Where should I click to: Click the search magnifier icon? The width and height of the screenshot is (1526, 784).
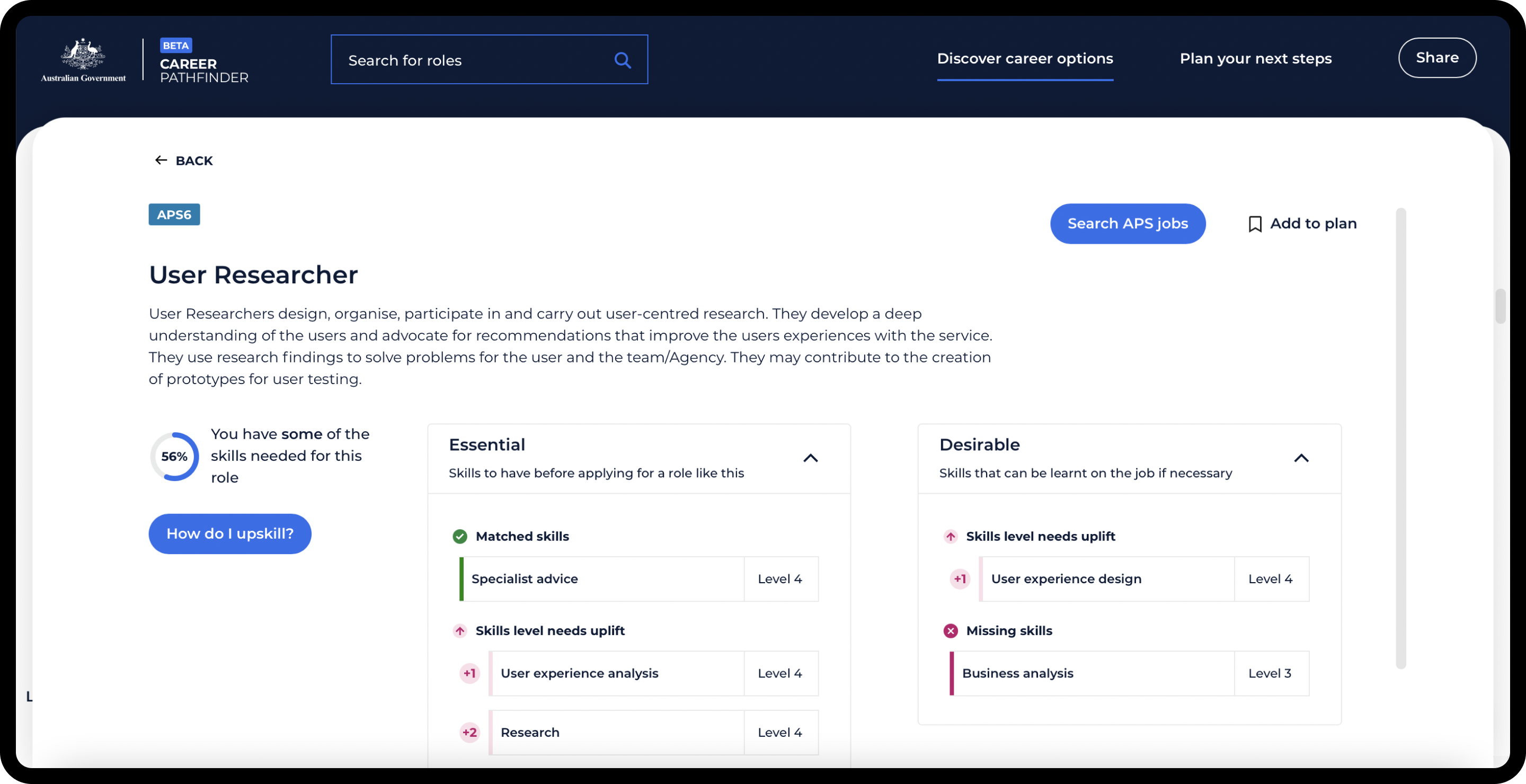coord(622,60)
